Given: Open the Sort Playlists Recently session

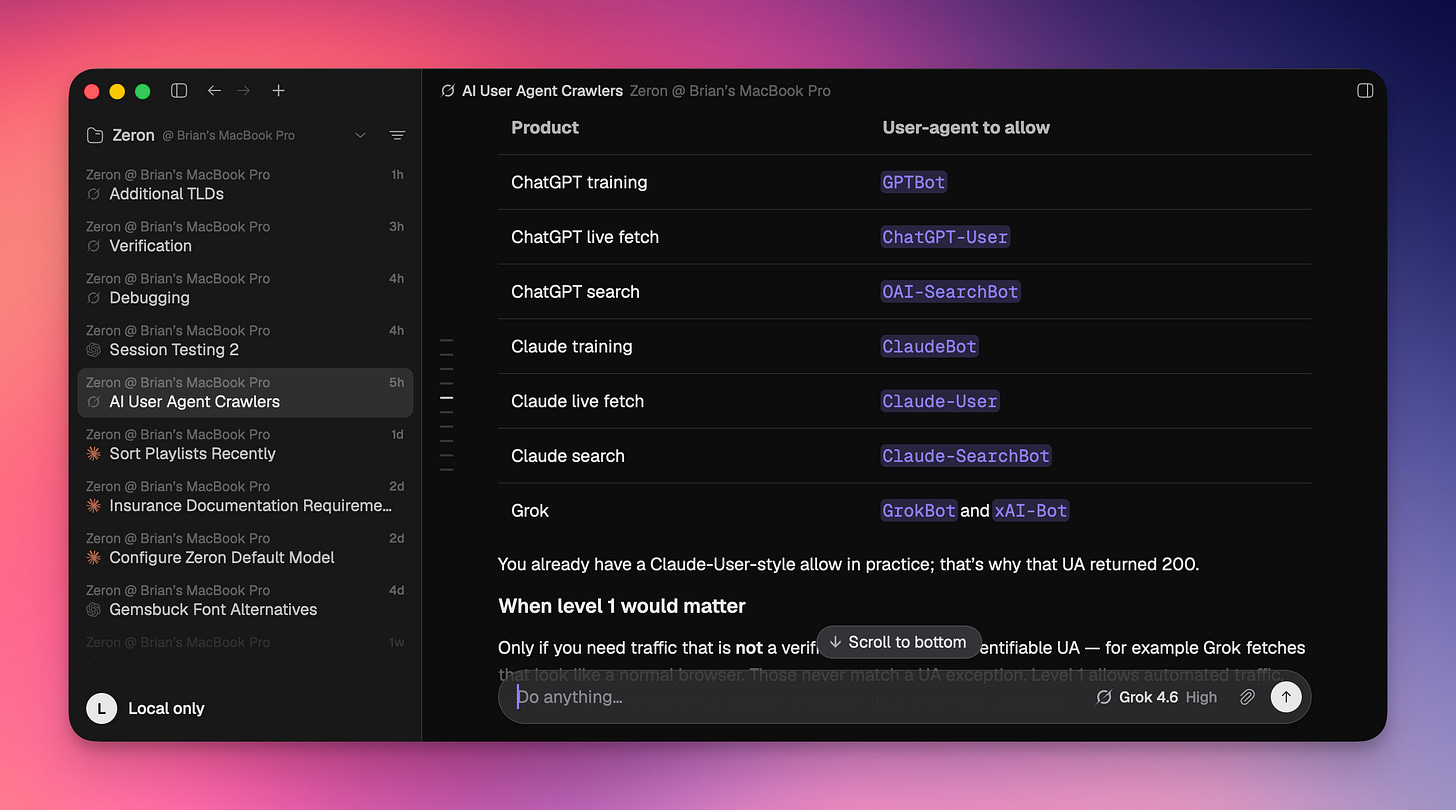Looking at the screenshot, I should 245,444.
